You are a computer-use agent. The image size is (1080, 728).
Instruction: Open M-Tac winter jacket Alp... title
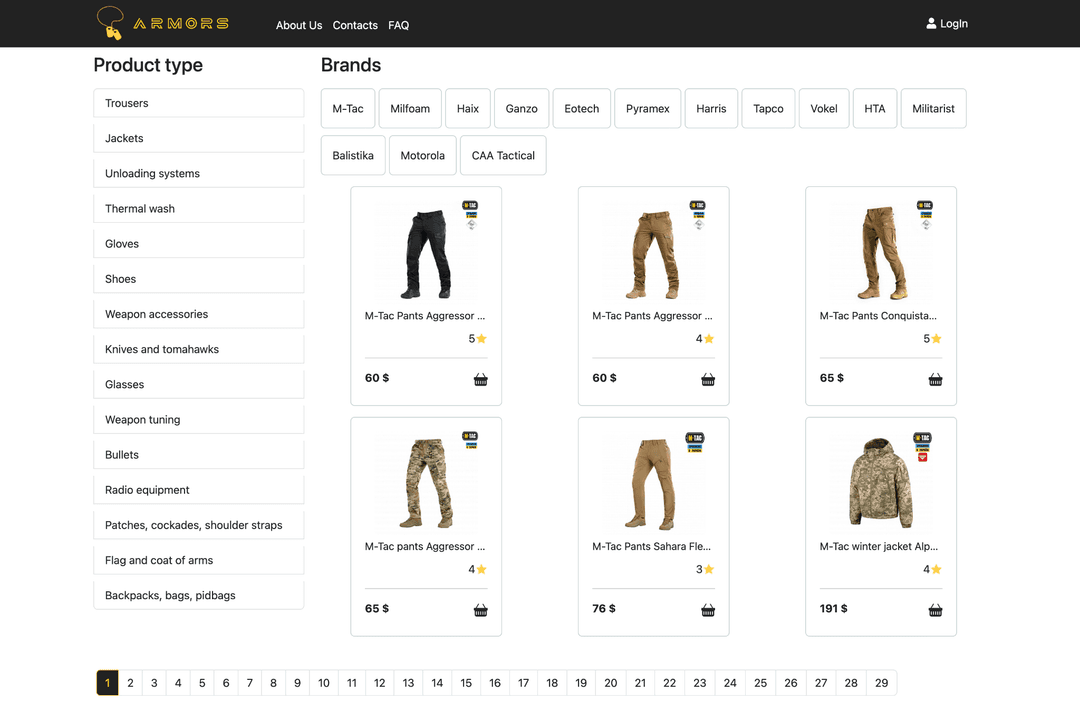click(879, 546)
